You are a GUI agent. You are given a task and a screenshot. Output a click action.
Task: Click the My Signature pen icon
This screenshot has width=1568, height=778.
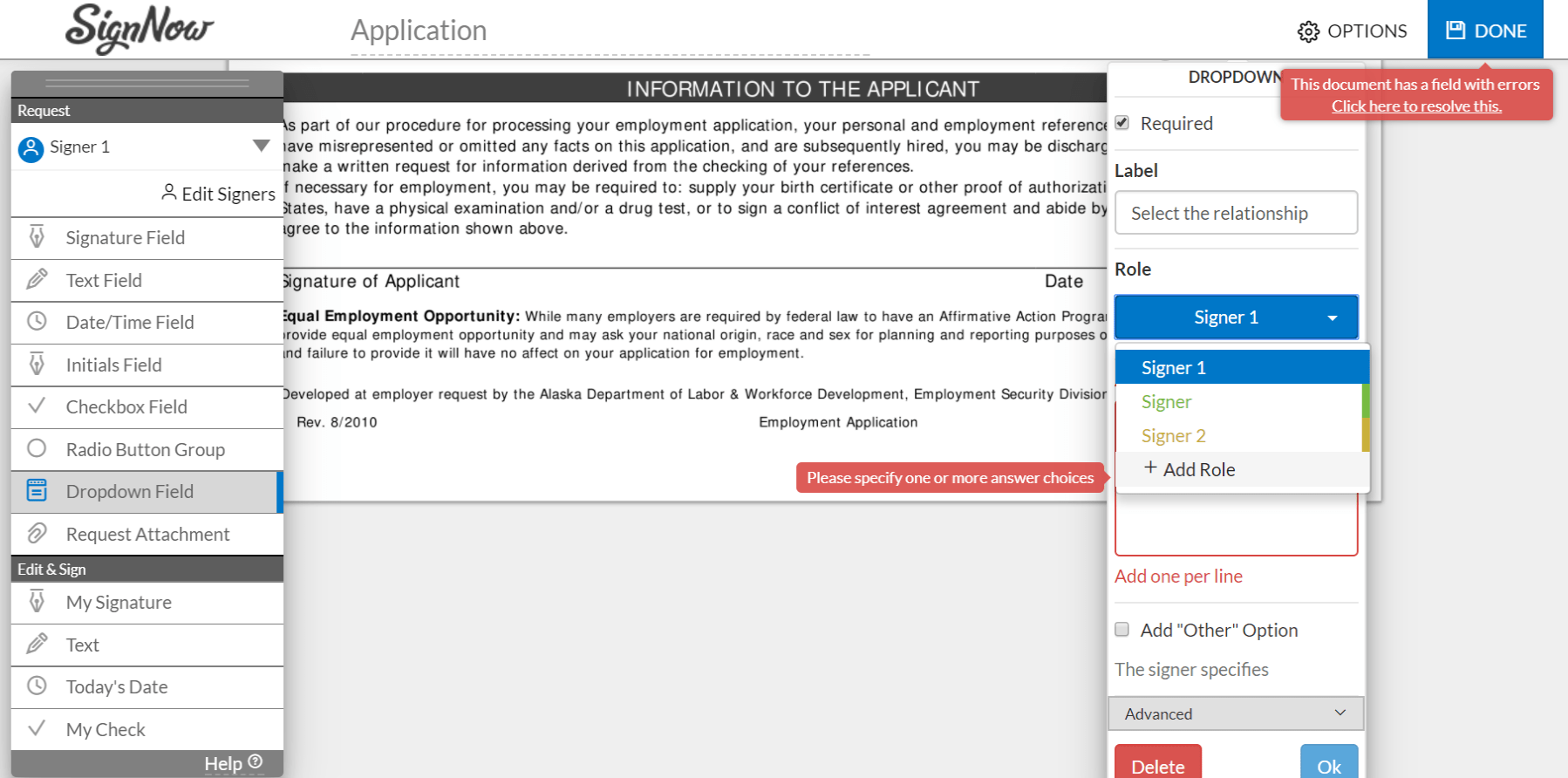(x=37, y=601)
